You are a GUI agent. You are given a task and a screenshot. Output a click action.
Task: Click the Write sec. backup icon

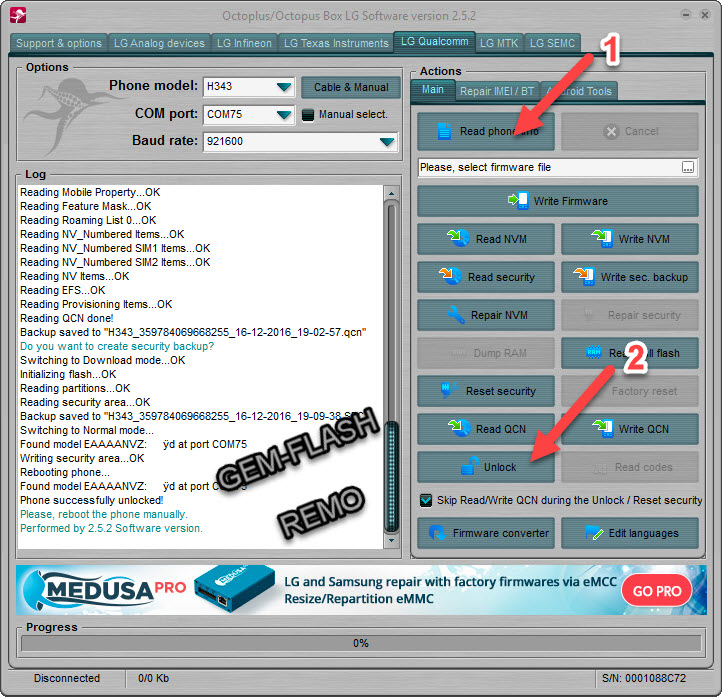(584, 276)
